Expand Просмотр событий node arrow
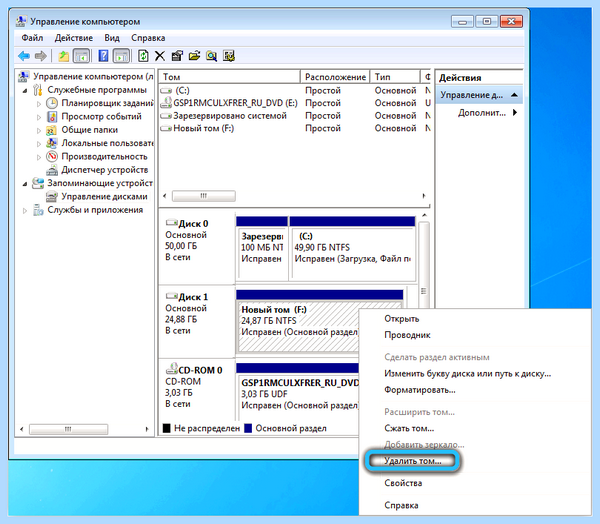The image size is (600, 524). [39, 117]
